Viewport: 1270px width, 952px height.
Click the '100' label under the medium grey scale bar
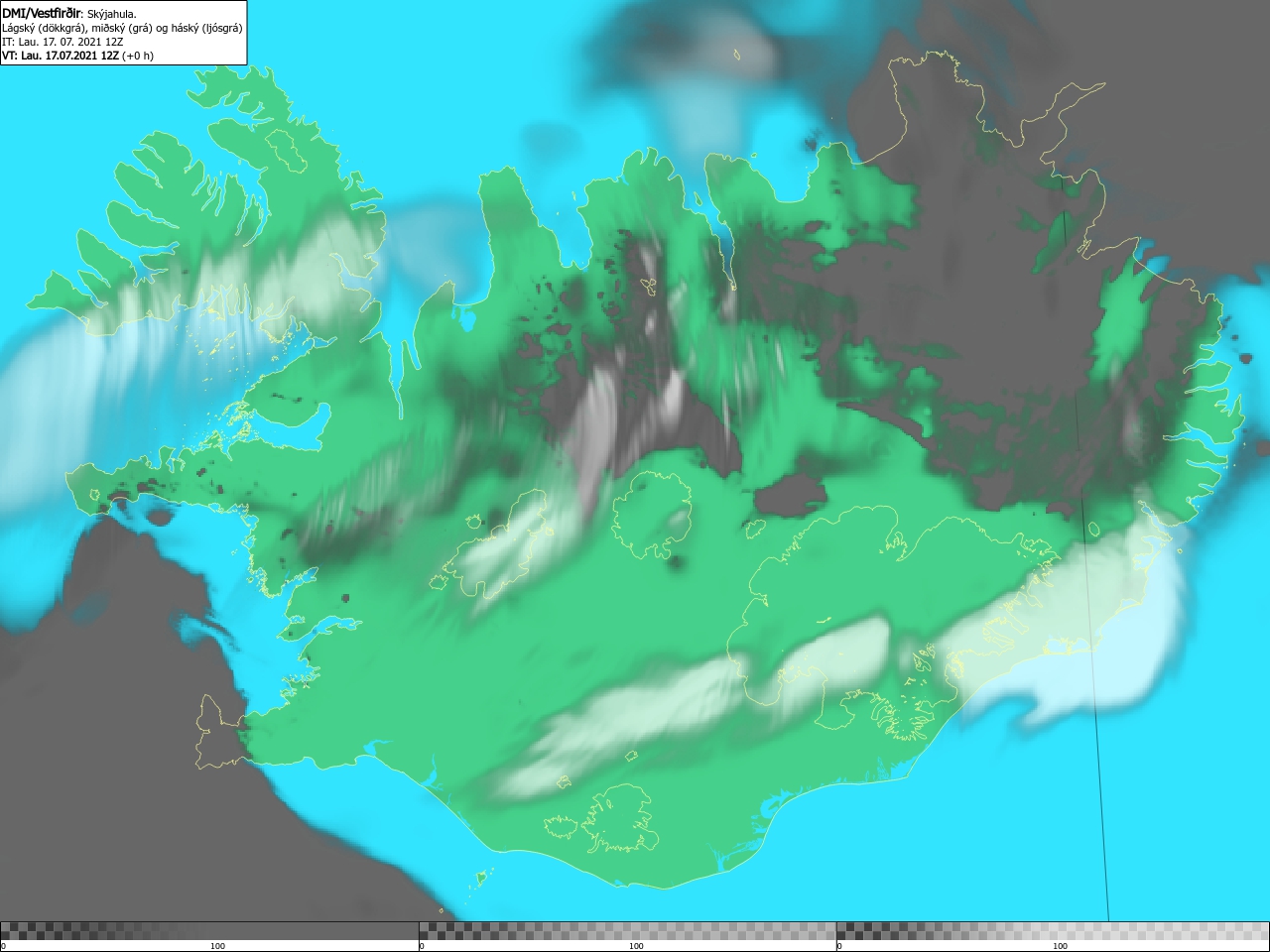coord(636,946)
